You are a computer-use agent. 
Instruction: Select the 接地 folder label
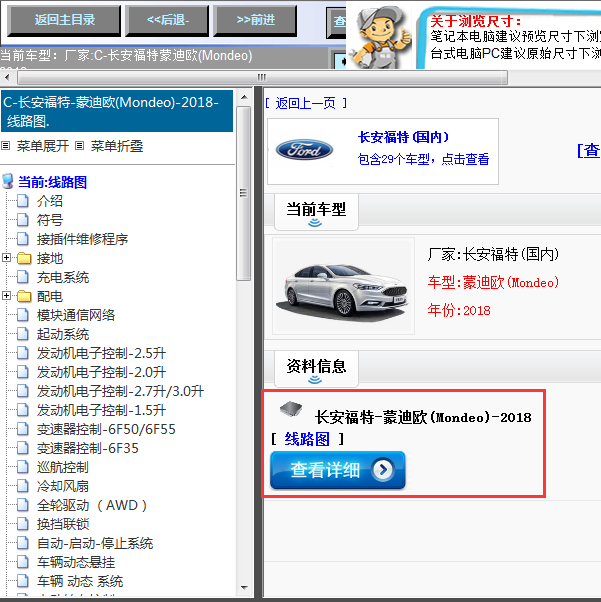pos(50,258)
